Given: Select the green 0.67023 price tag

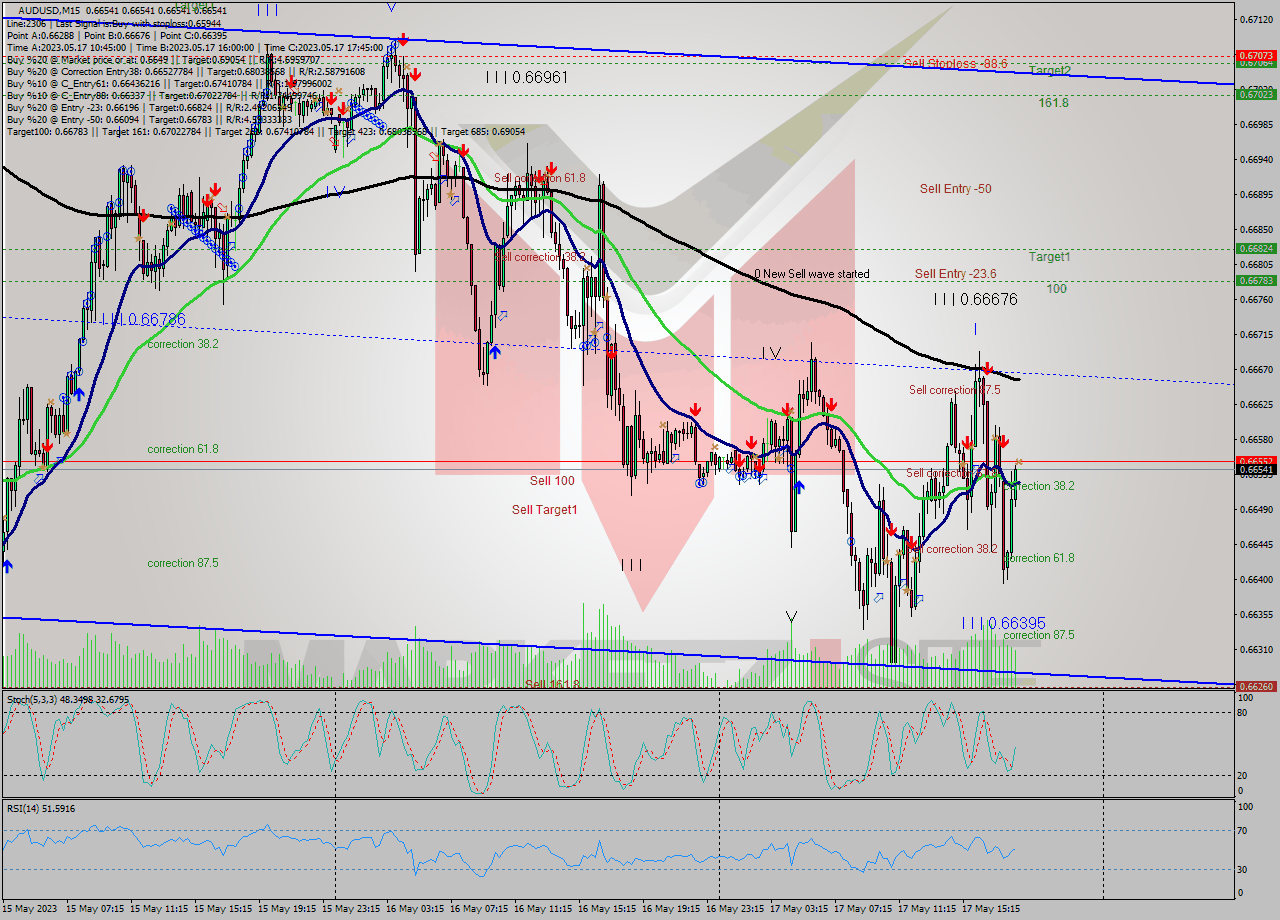Looking at the screenshot, I should click(1255, 94).
